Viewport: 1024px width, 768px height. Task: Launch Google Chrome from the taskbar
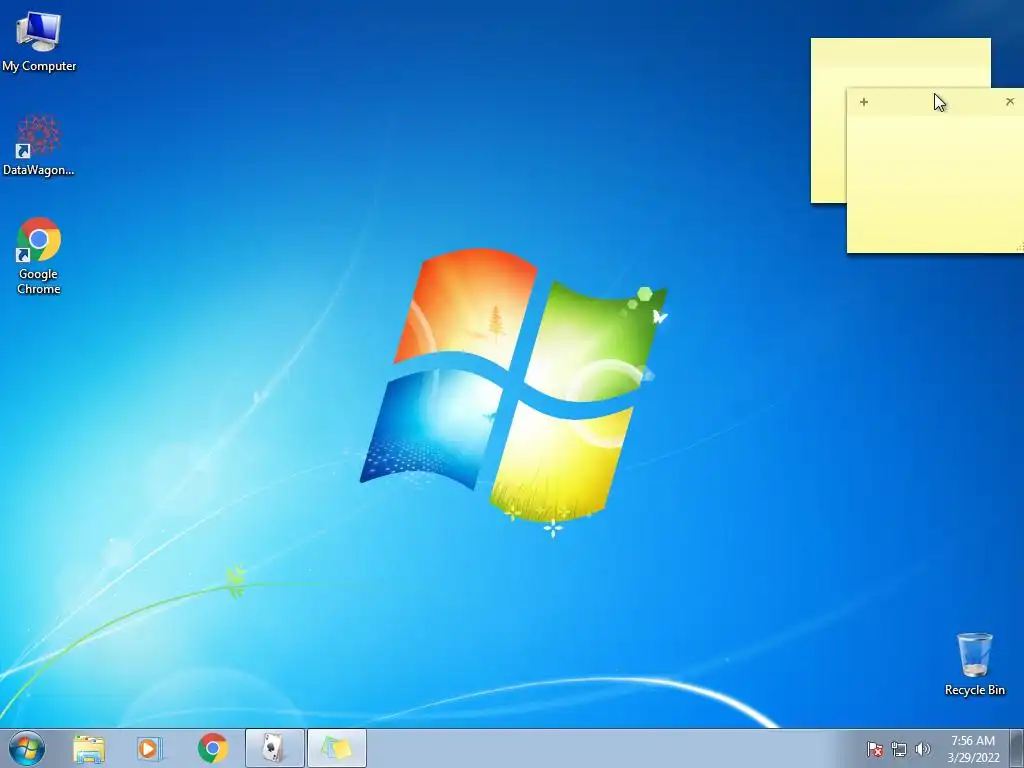click(x=212, y=748)
